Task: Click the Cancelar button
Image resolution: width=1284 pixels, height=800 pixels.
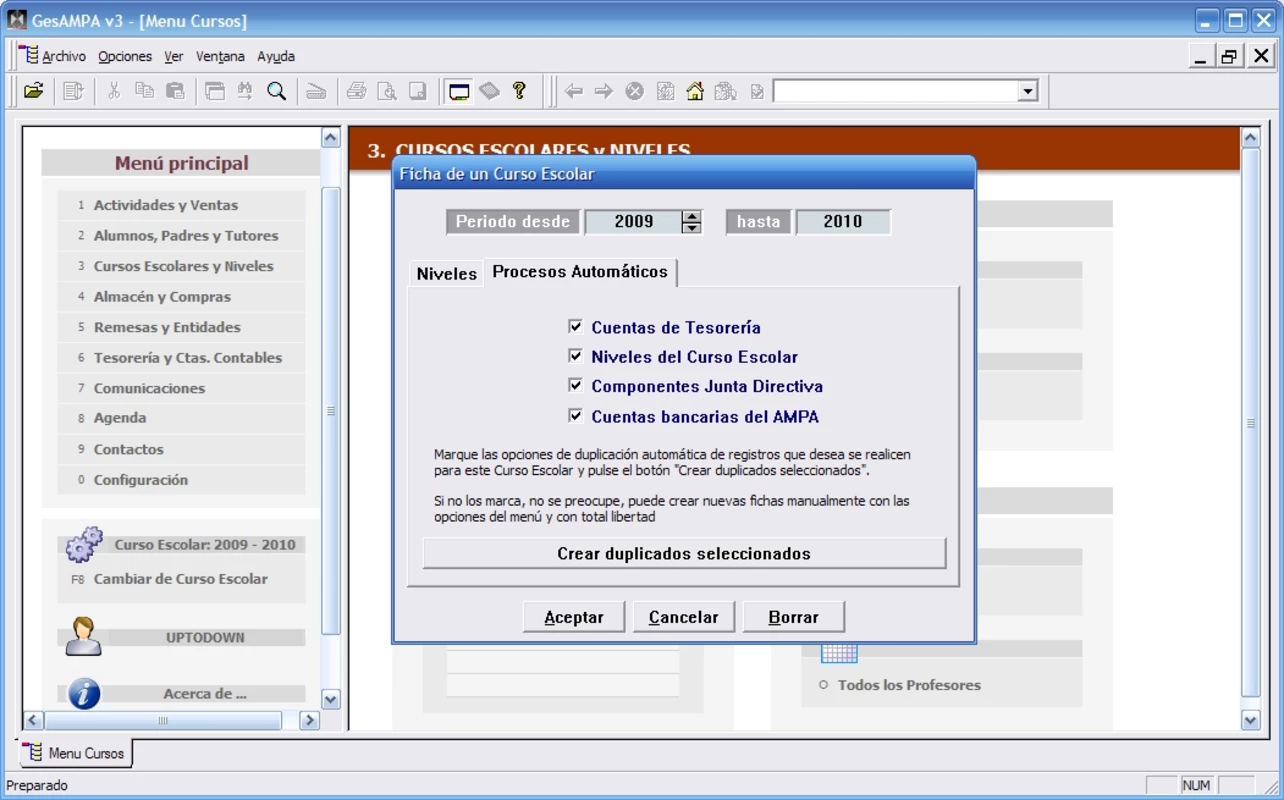Action: click(684, 617)
